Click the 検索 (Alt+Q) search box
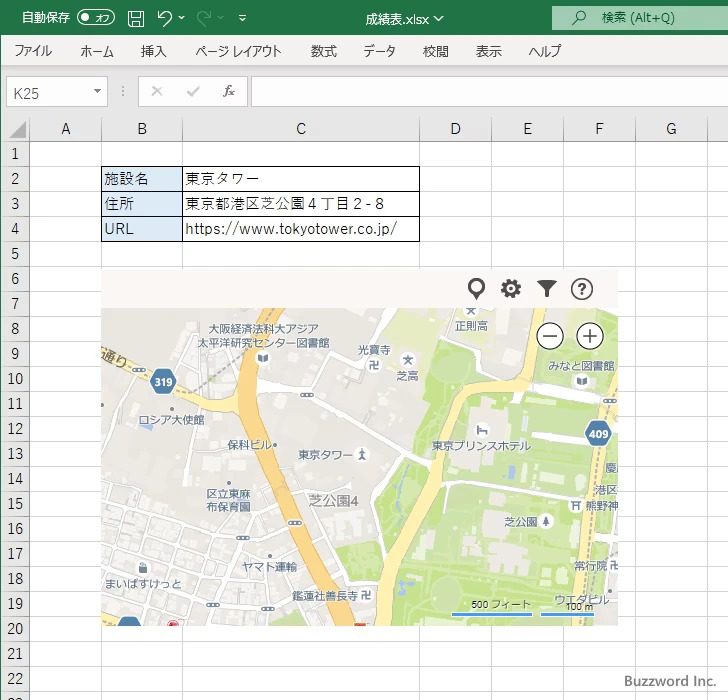Viewport: 728px width, 700px height. click(x=640, y=18)
